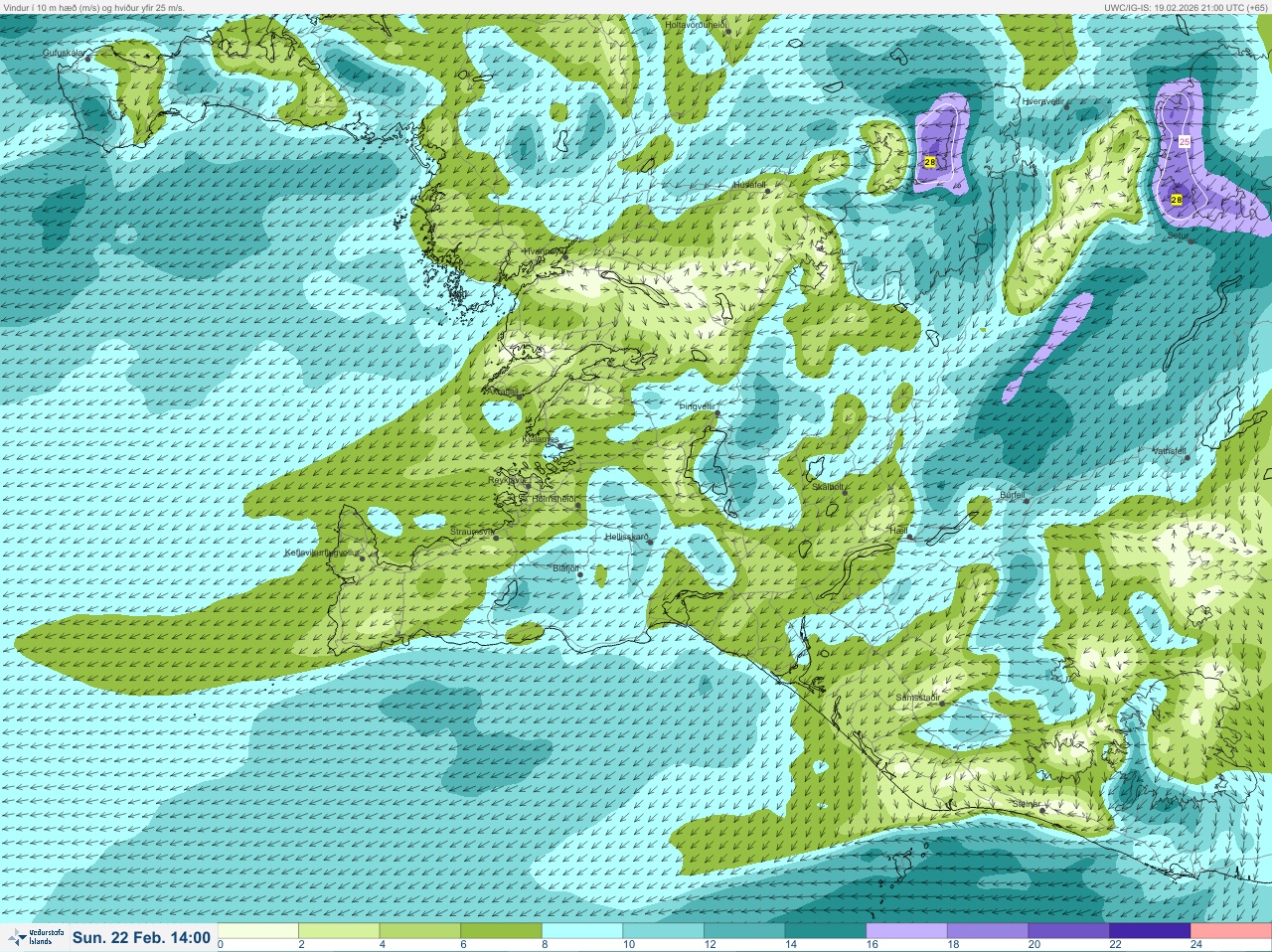This screenshot has height=952, width=1272.
Task: Select the 20–22 m/s violet legend swatch
Action: pyautogui.click(x=1068, y=931)
